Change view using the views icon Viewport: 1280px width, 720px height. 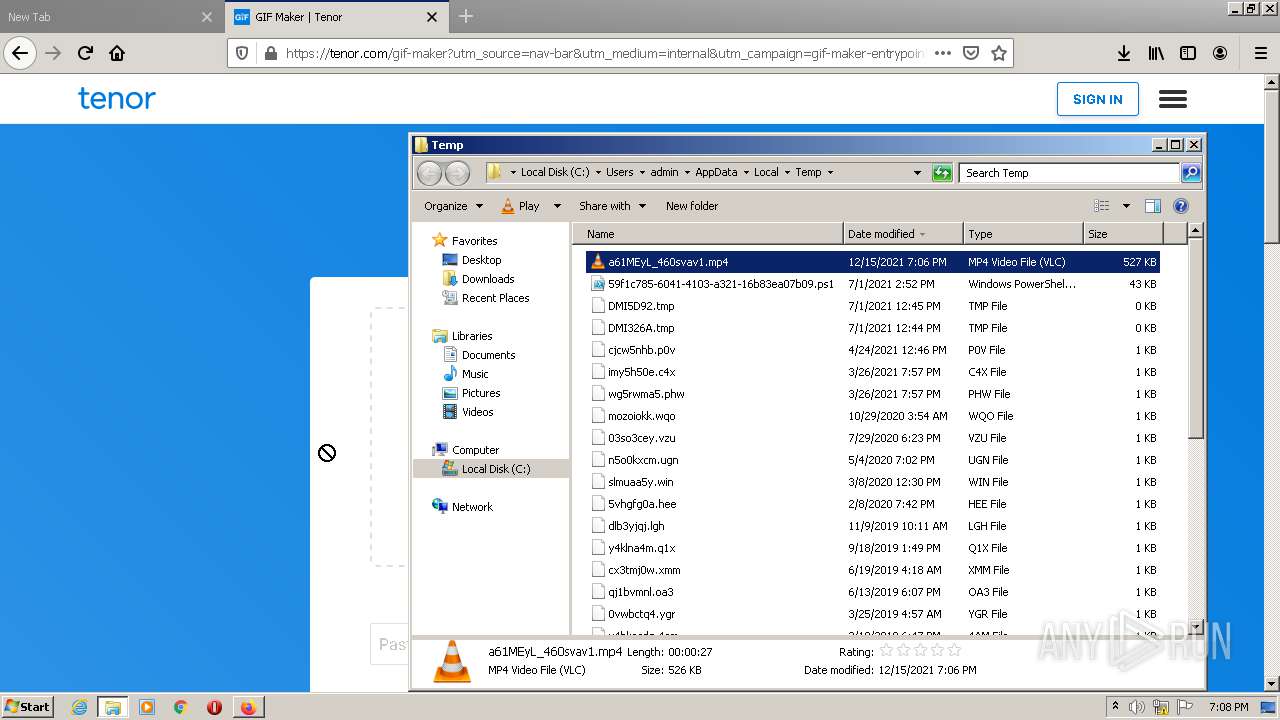point(1102,206)
